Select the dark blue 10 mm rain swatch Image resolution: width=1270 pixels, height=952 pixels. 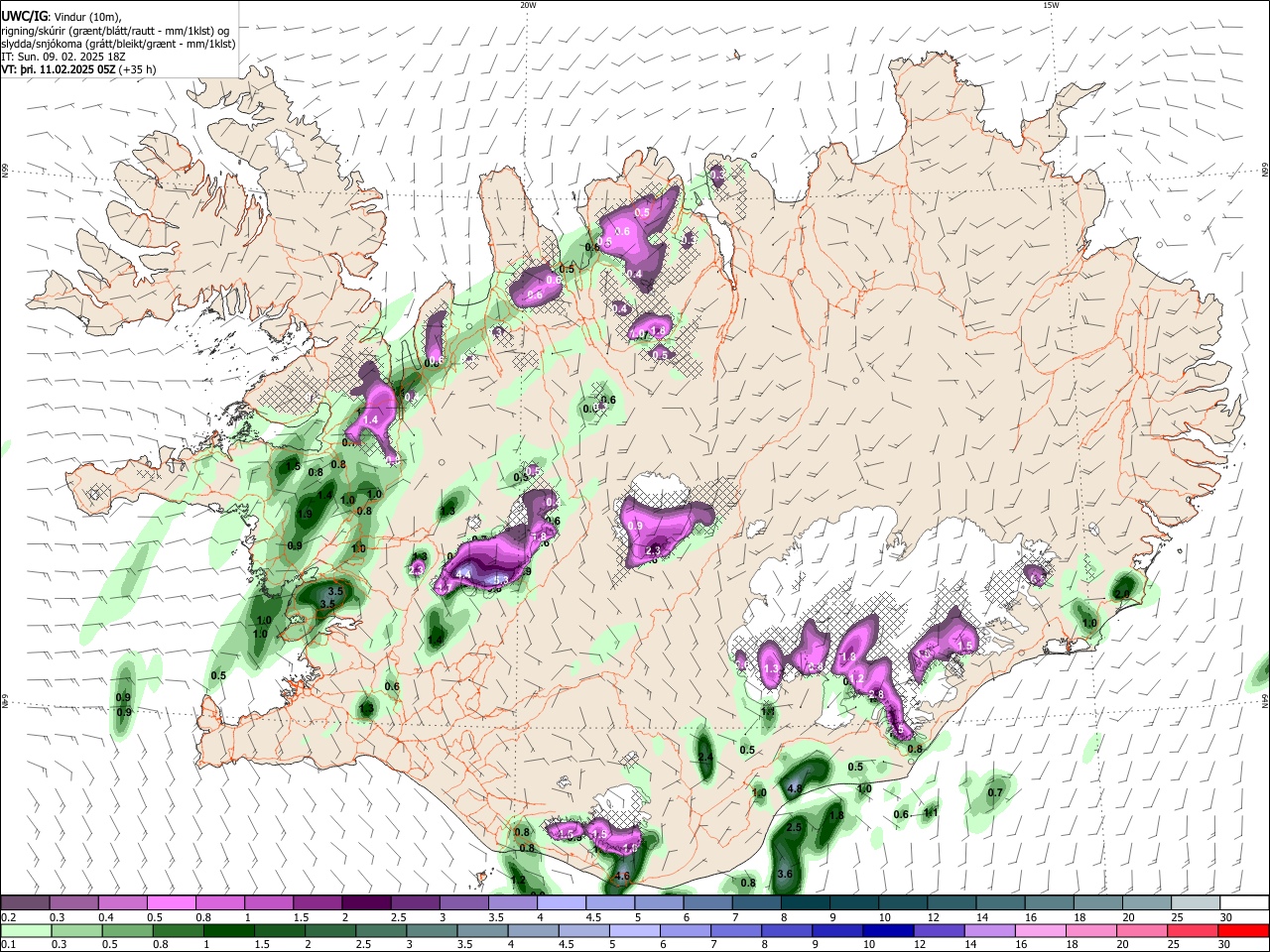click(886, 931)
